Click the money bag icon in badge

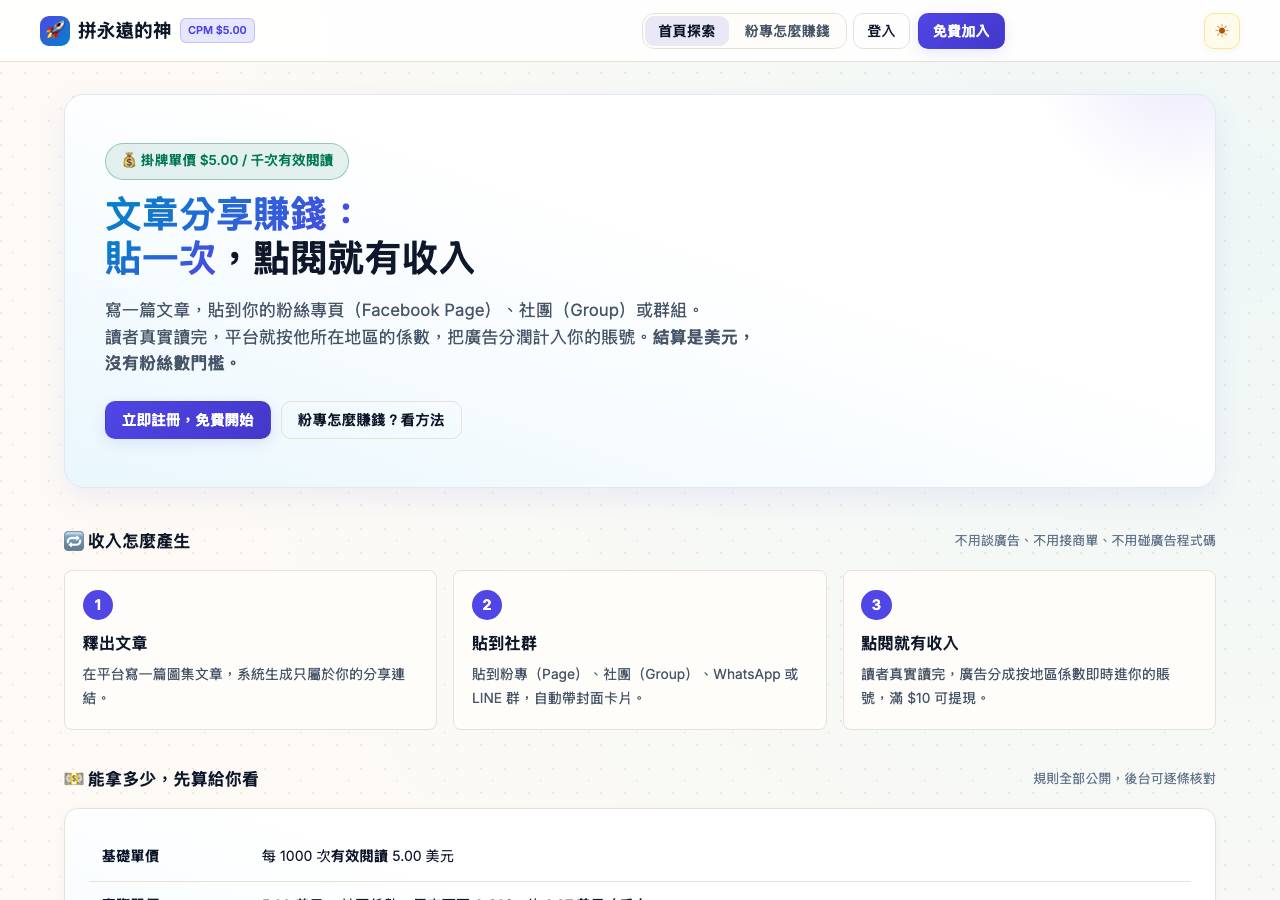click(x=129, y=161)
